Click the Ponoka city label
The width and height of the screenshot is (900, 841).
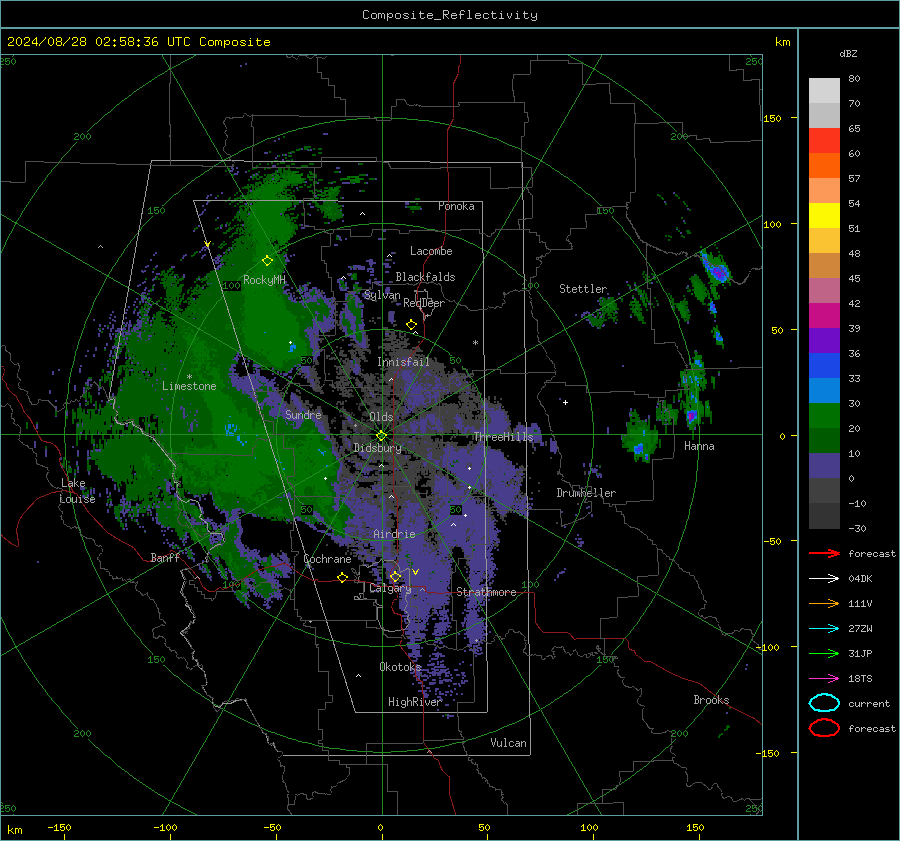456,206
